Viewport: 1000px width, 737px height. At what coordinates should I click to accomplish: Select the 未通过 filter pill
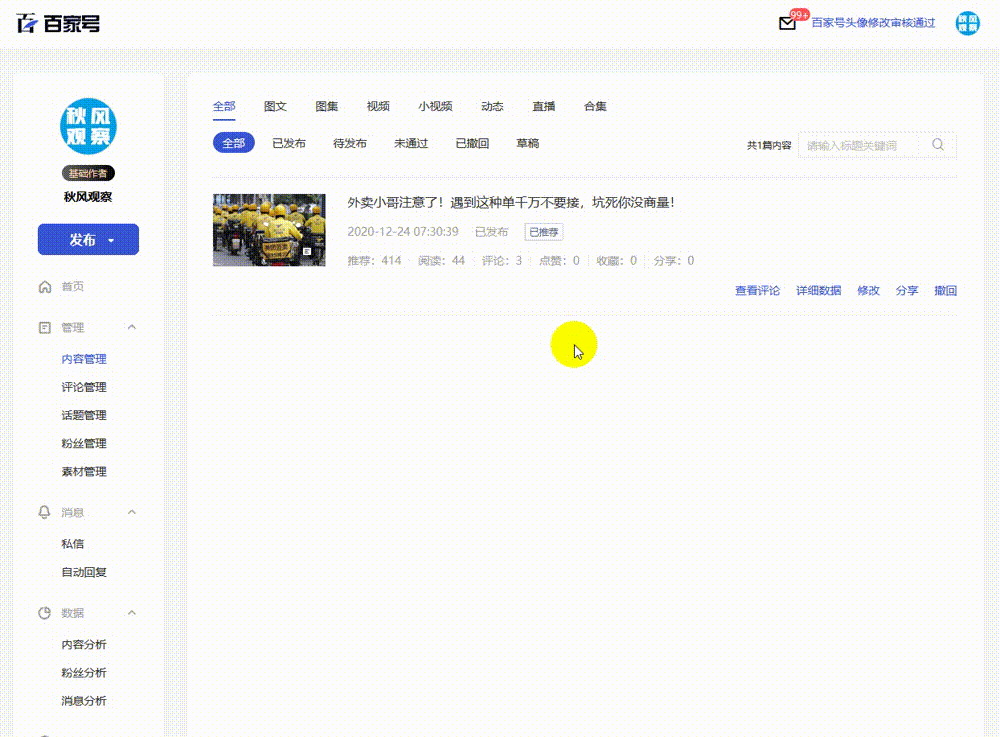pos(410,143)
